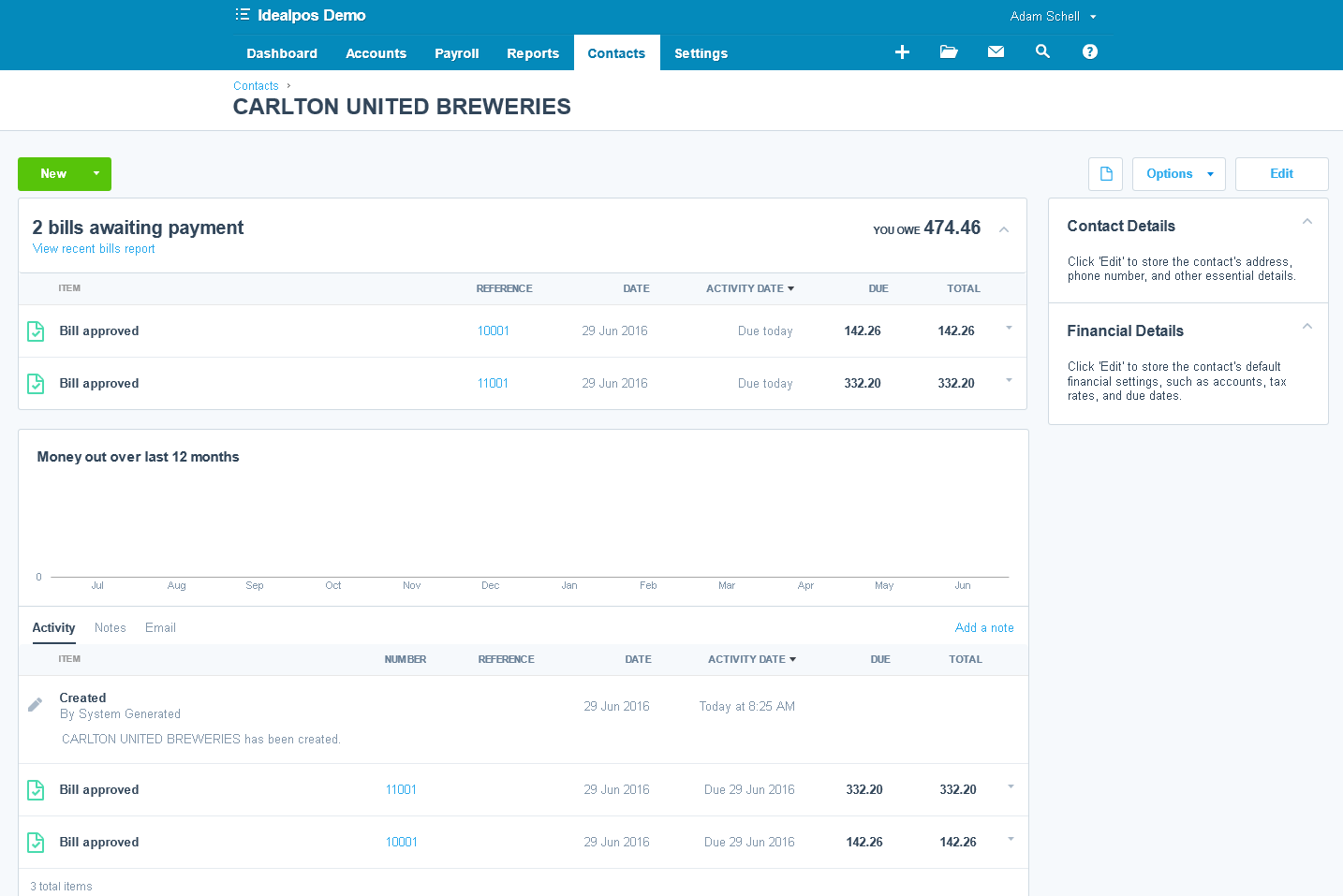Click Add a note
Image resolution: width=1343 pixels, height=896 pixels.
[x=984, y=627]
